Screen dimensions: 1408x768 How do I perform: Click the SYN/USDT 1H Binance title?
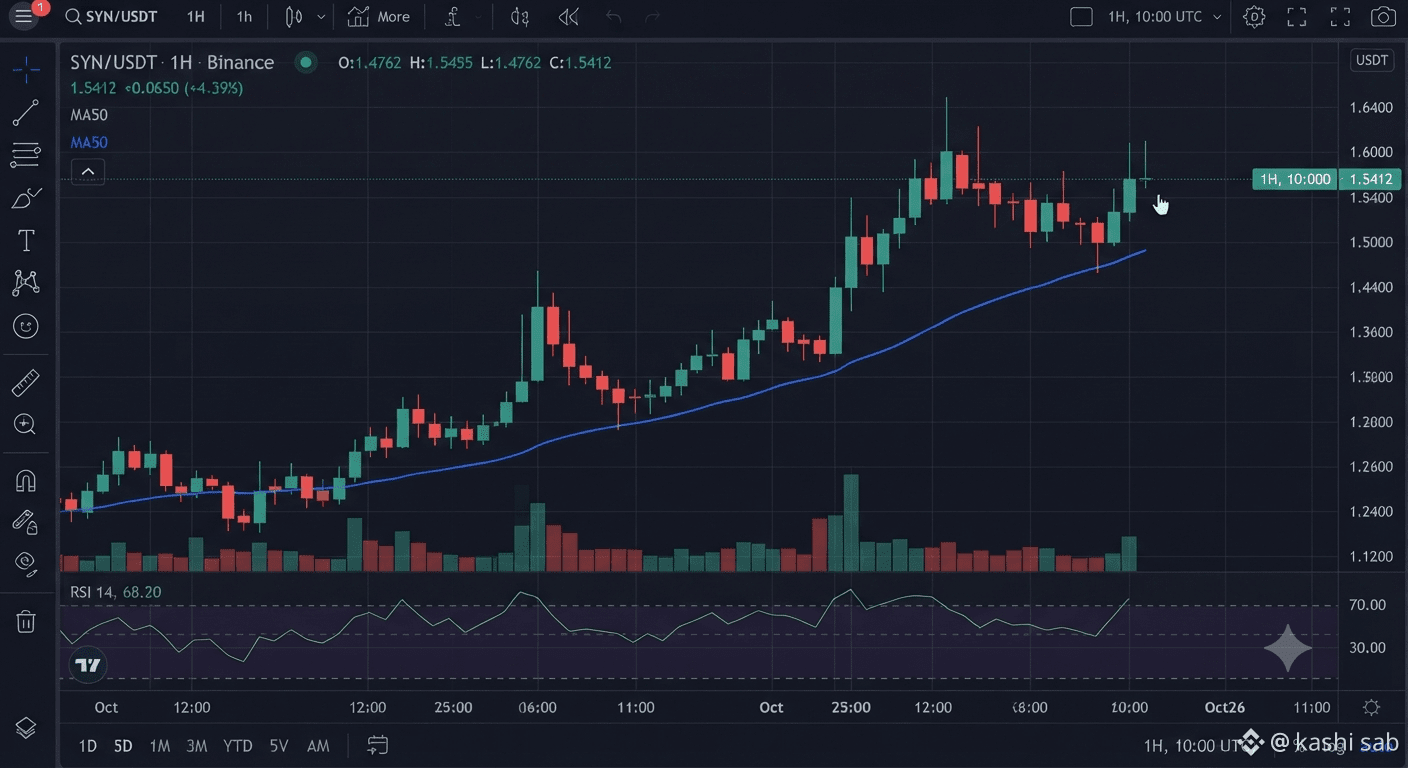coord(172,62)
